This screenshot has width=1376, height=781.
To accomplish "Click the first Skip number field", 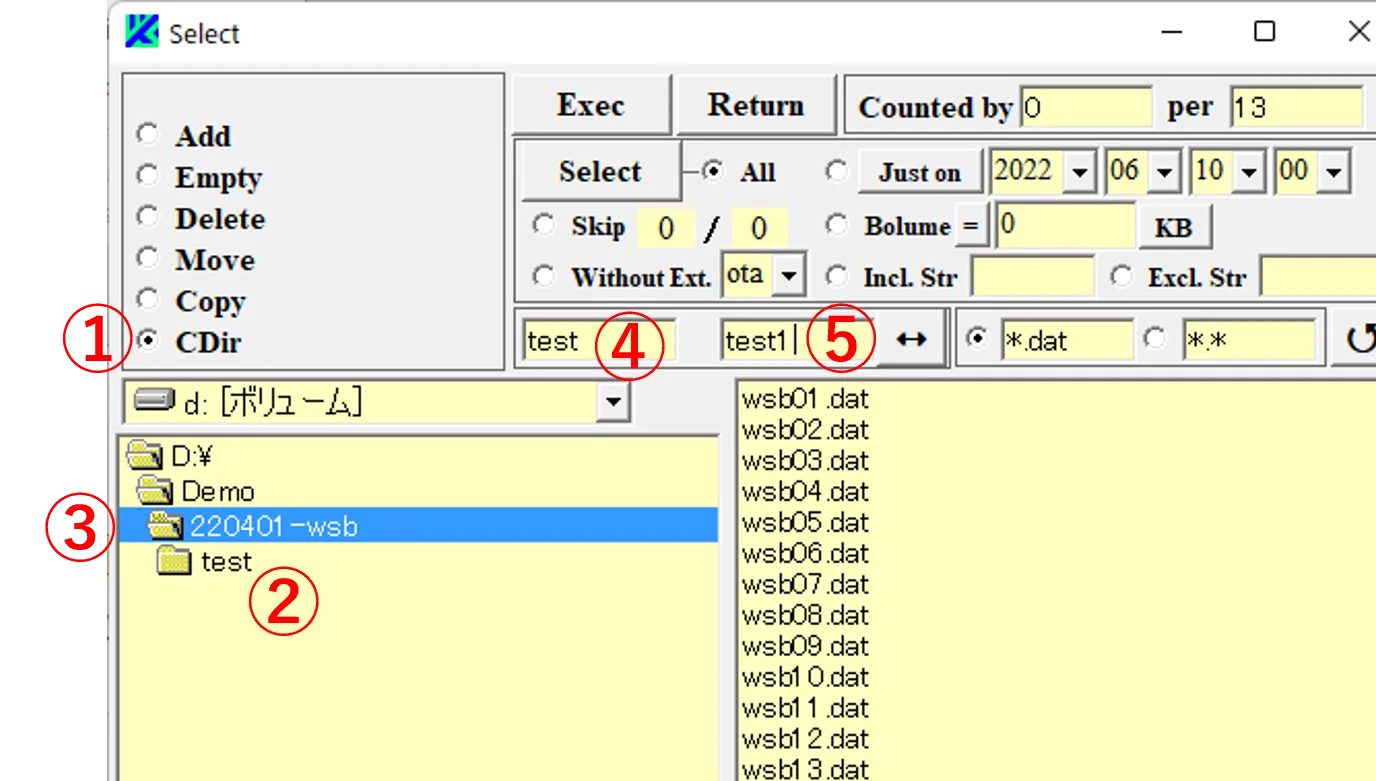I will [x=666, y=228].
